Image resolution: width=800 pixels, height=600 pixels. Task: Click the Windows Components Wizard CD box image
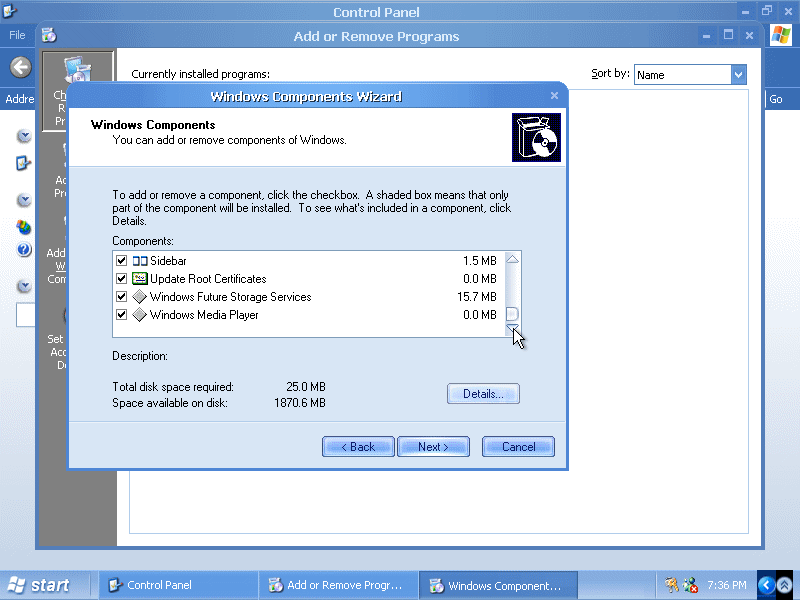pyautogui.click(x=536, y=137)
